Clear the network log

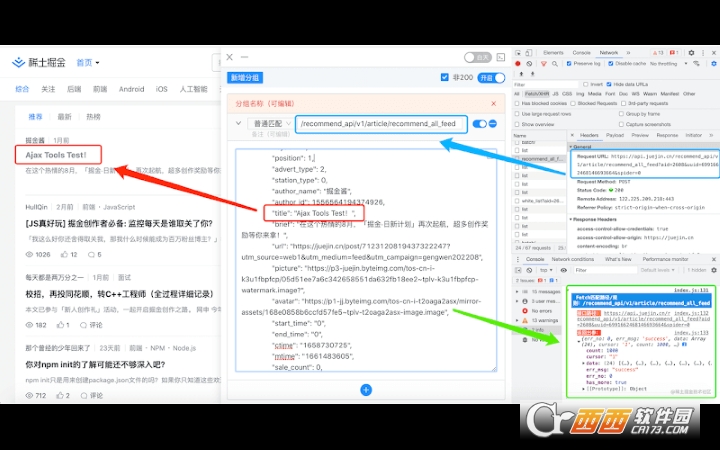coord(529,64)
